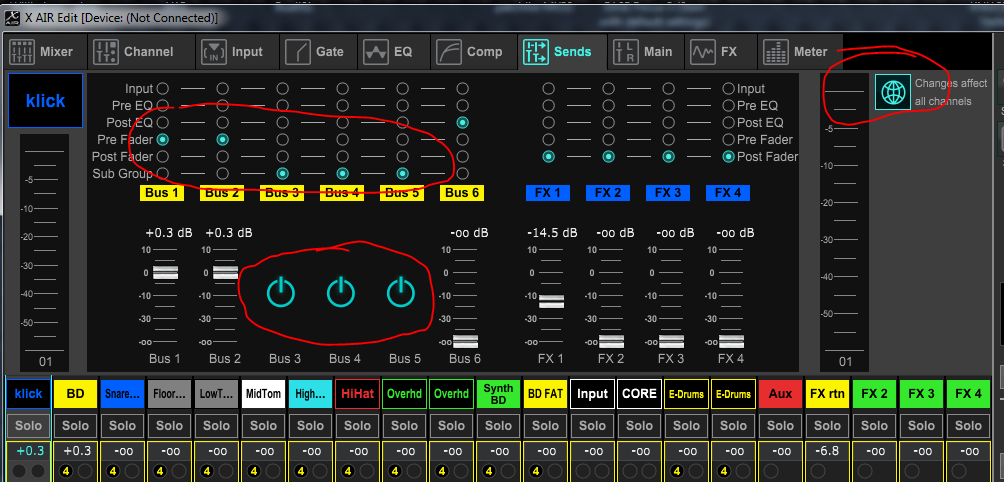Set FX 4 tap to Input
This screenshot has width=1004, height=482.
click(x=729, y=88)
